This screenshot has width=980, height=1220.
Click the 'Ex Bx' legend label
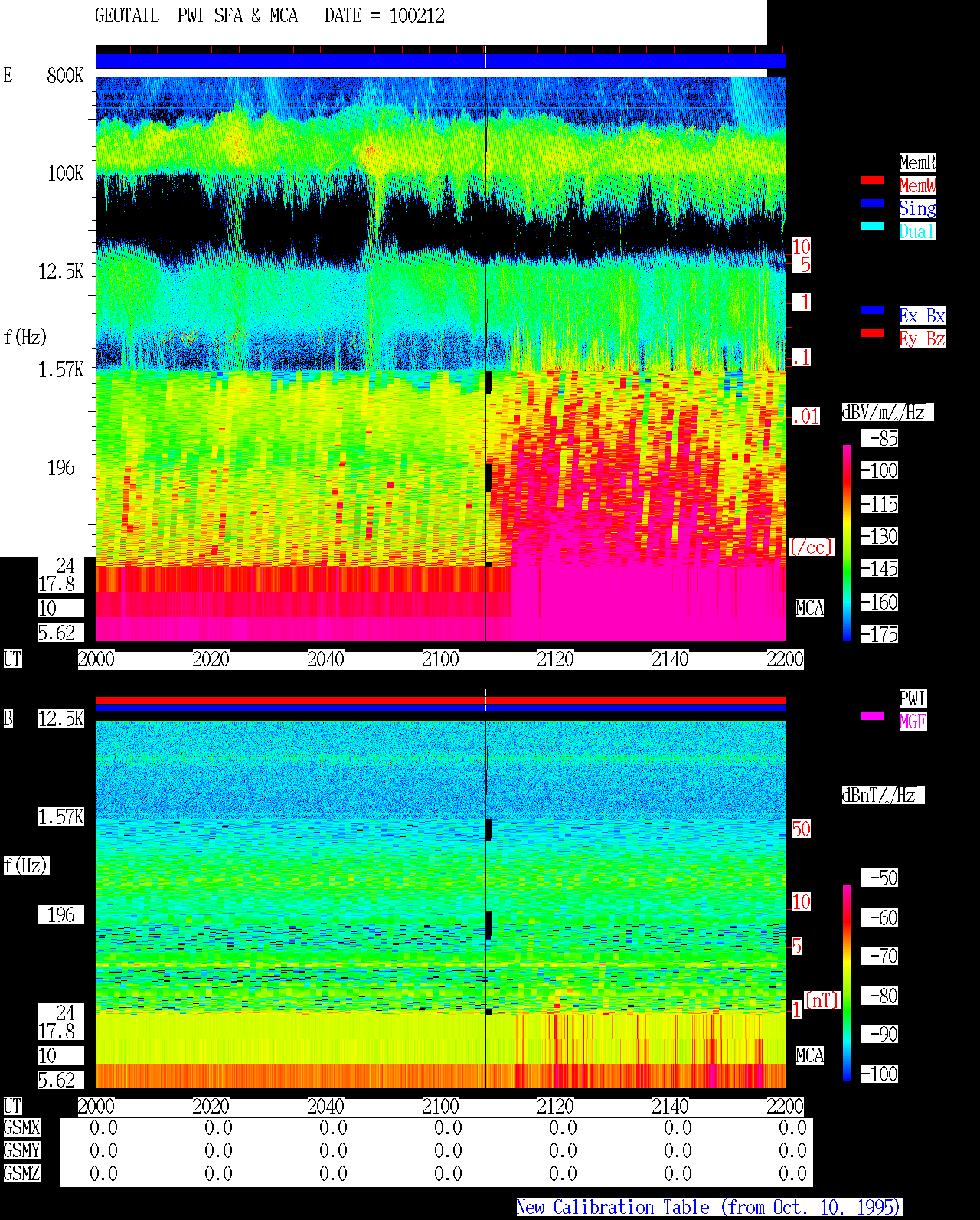922,316
